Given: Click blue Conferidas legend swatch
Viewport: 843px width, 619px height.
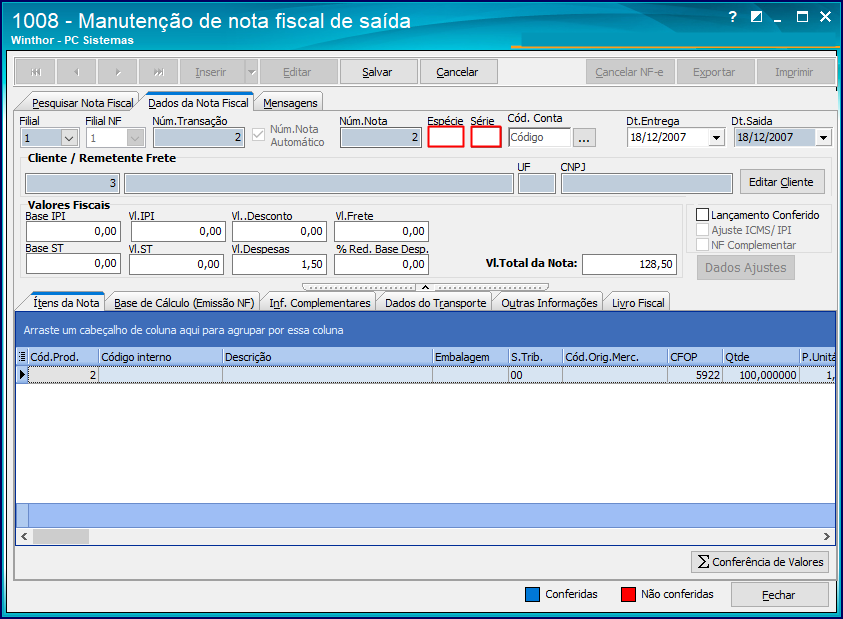Looking at the screenshot, I should (532, 594).
